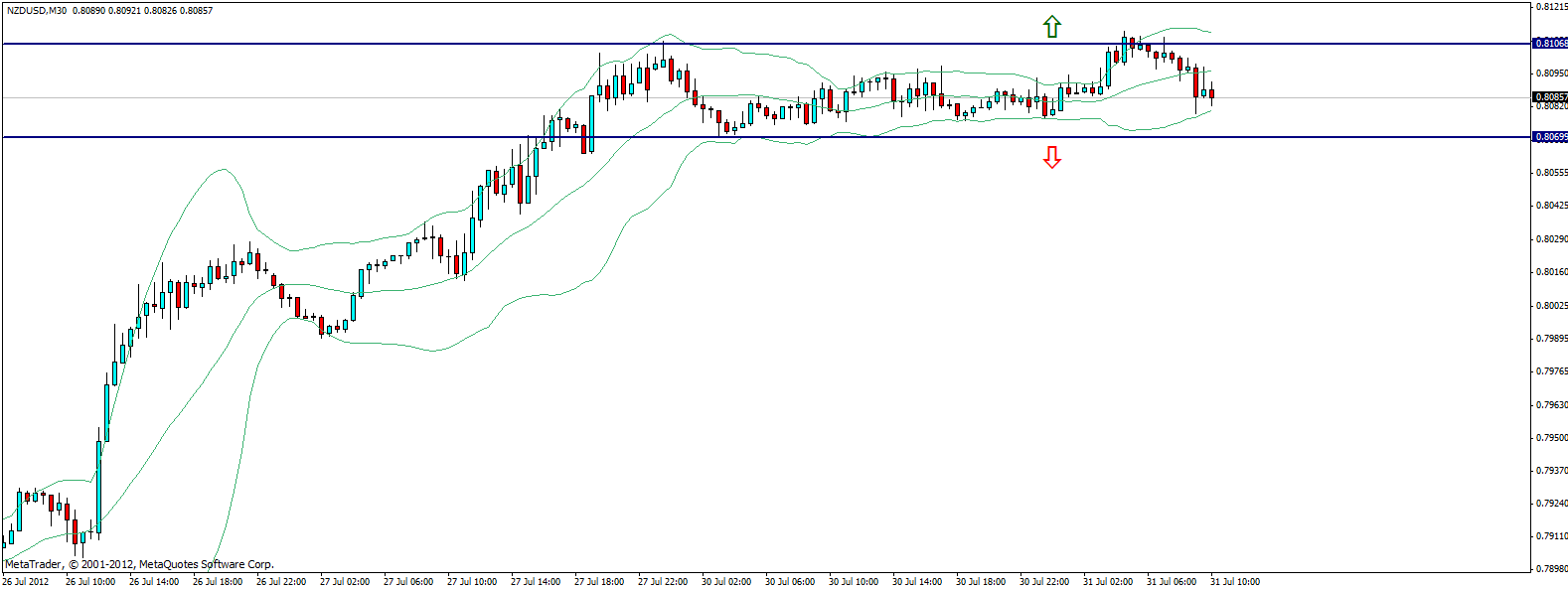Select the red down arrow object
1568x589 pixels.
[1052, 157]
